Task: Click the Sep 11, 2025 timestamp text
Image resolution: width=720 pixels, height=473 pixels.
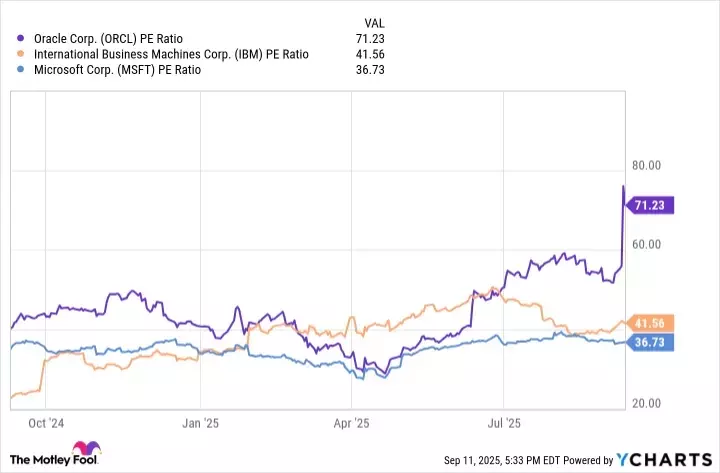Action: [x=502, y=460]
